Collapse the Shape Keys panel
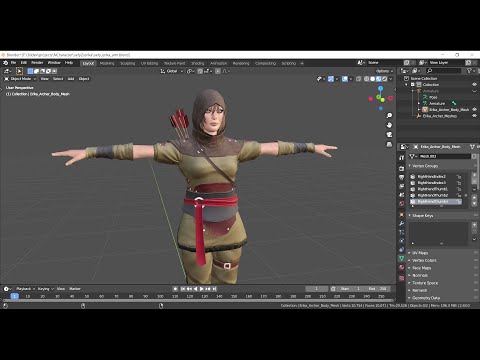 click(x=422, y=216)
